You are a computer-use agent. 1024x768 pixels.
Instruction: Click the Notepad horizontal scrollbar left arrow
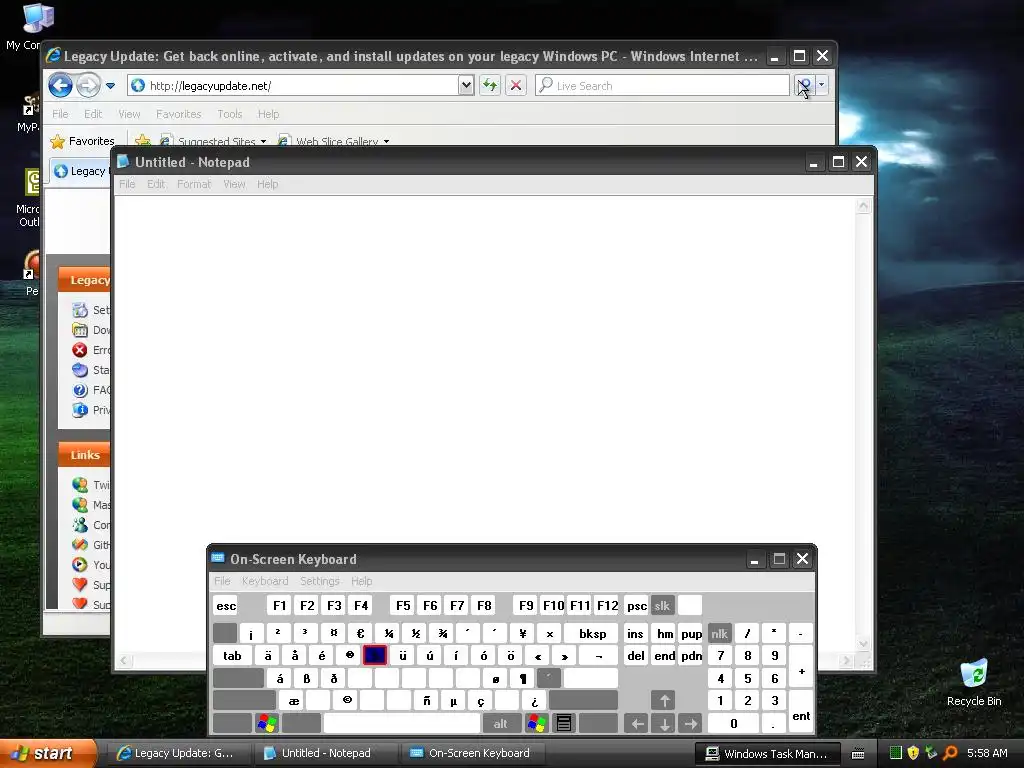(x=124, y=661)
